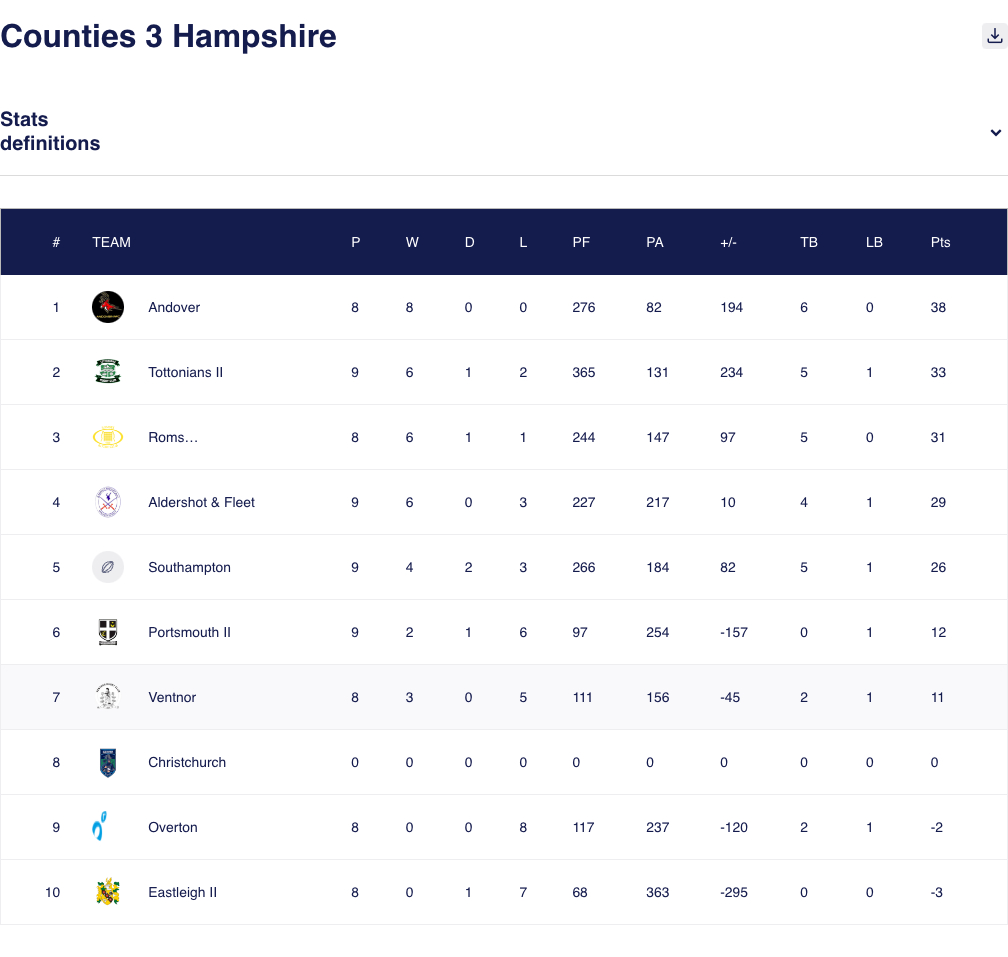Click the Southampton team badge

tap(108, 567)
